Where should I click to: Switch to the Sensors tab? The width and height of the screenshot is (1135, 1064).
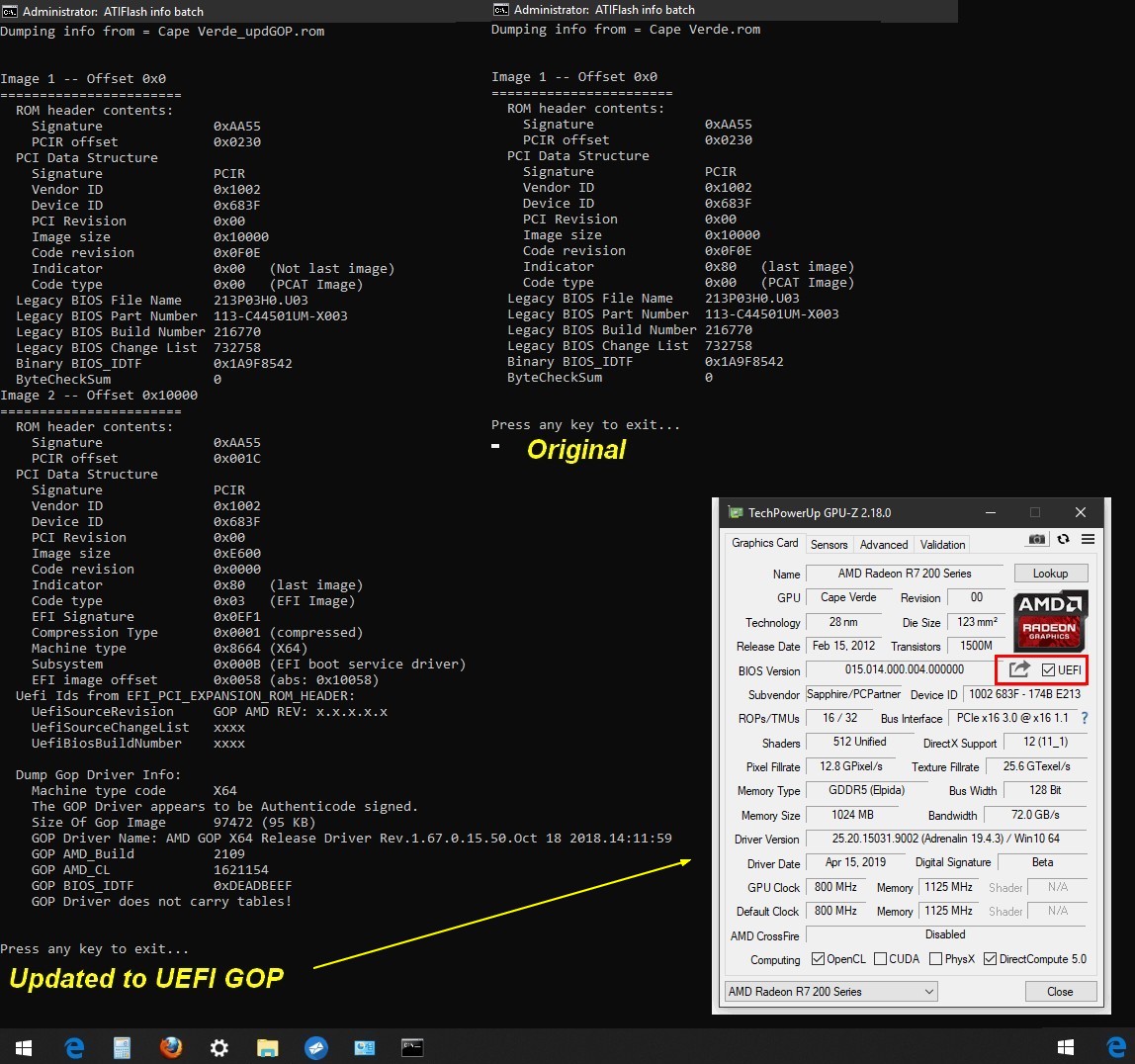pyautogui.click(x=829, y=544)
